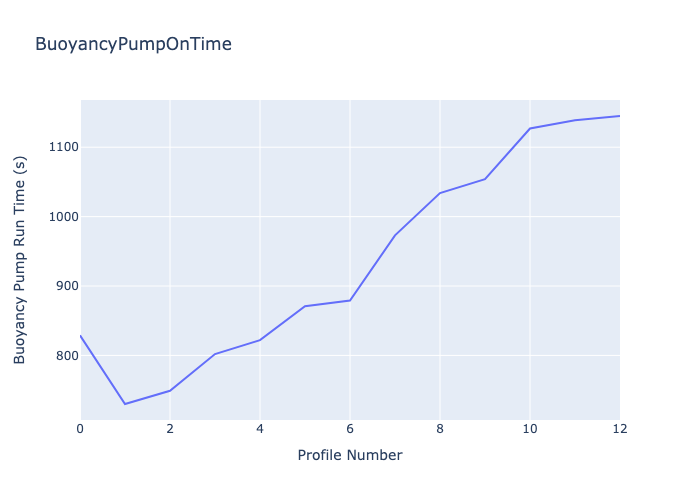Click y-axis tick label 800
The width and height of the screenshot is (700, 500).
coord(58,356)
